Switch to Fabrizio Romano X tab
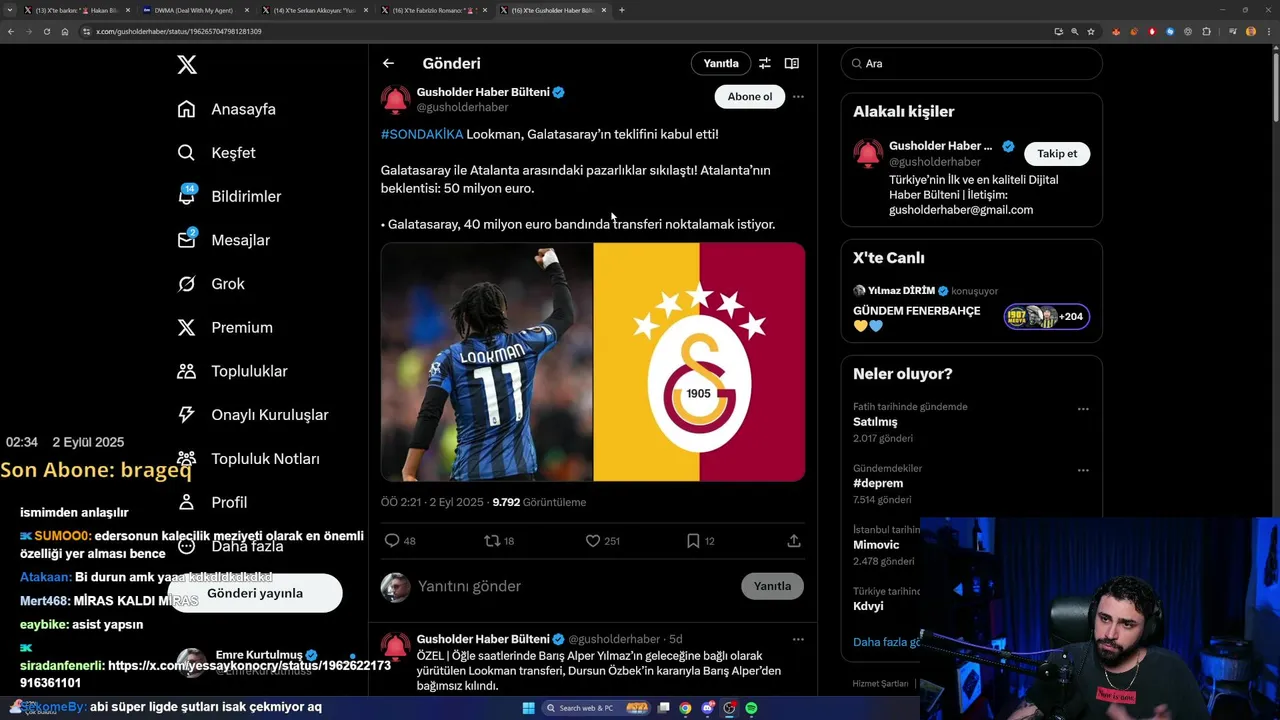 point(433,10)
